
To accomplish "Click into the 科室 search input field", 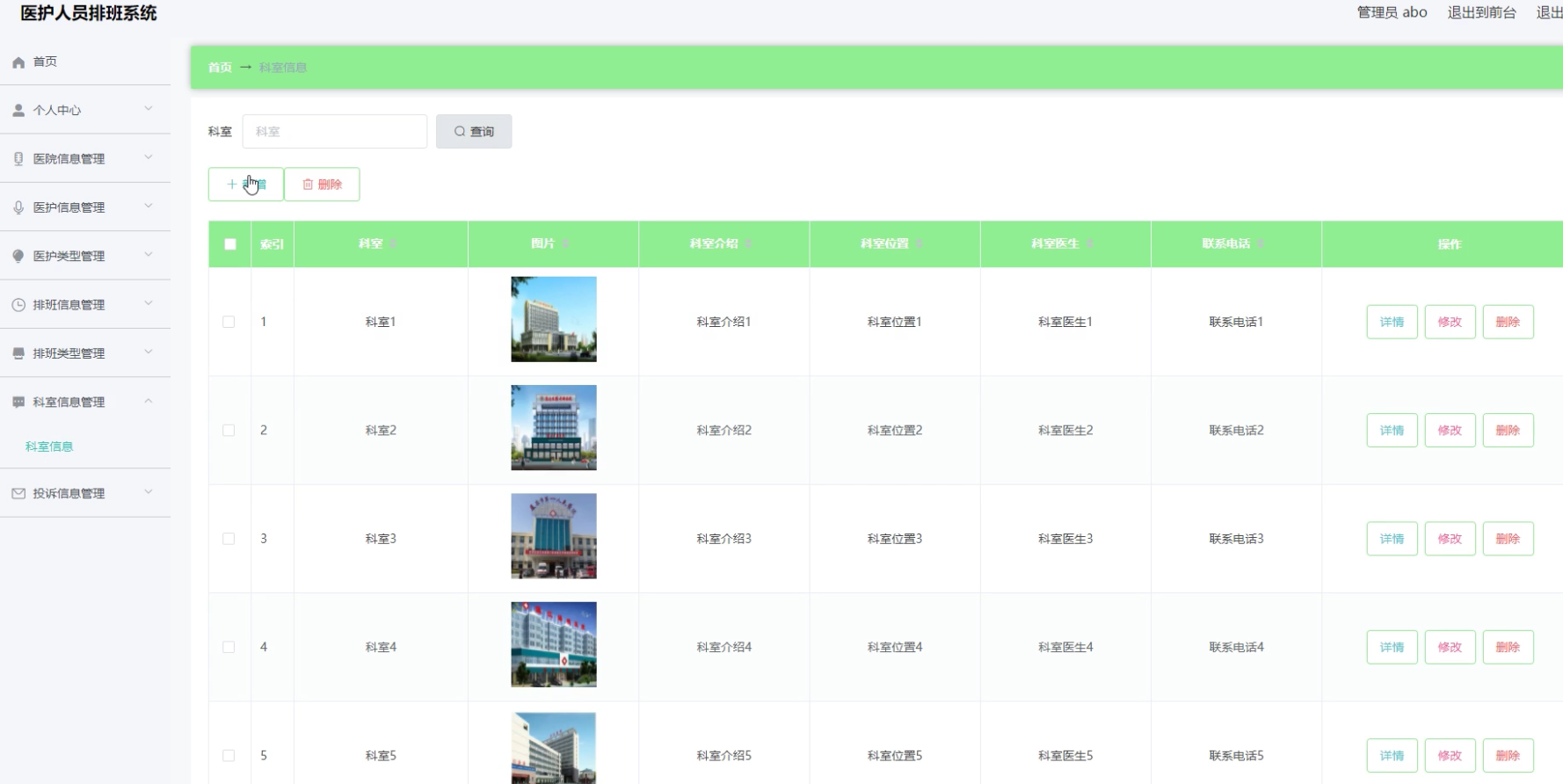I will [335, 132].
